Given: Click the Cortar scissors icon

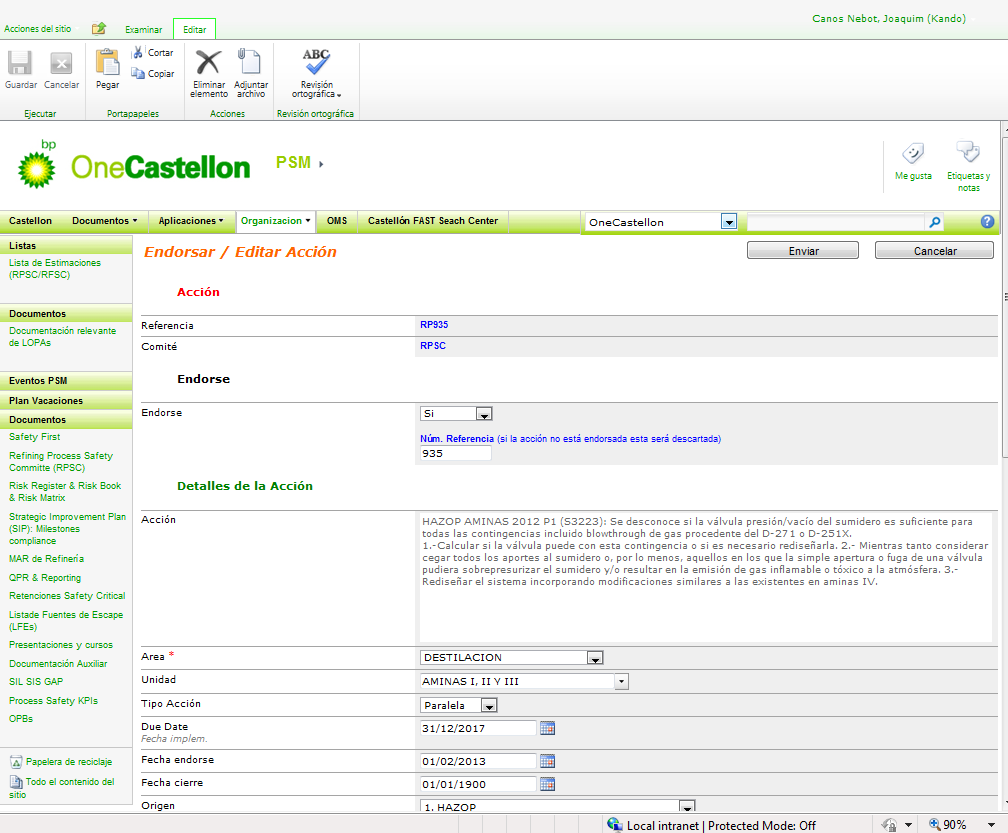Looking at the screenshot, I should [x=138, y=52].
